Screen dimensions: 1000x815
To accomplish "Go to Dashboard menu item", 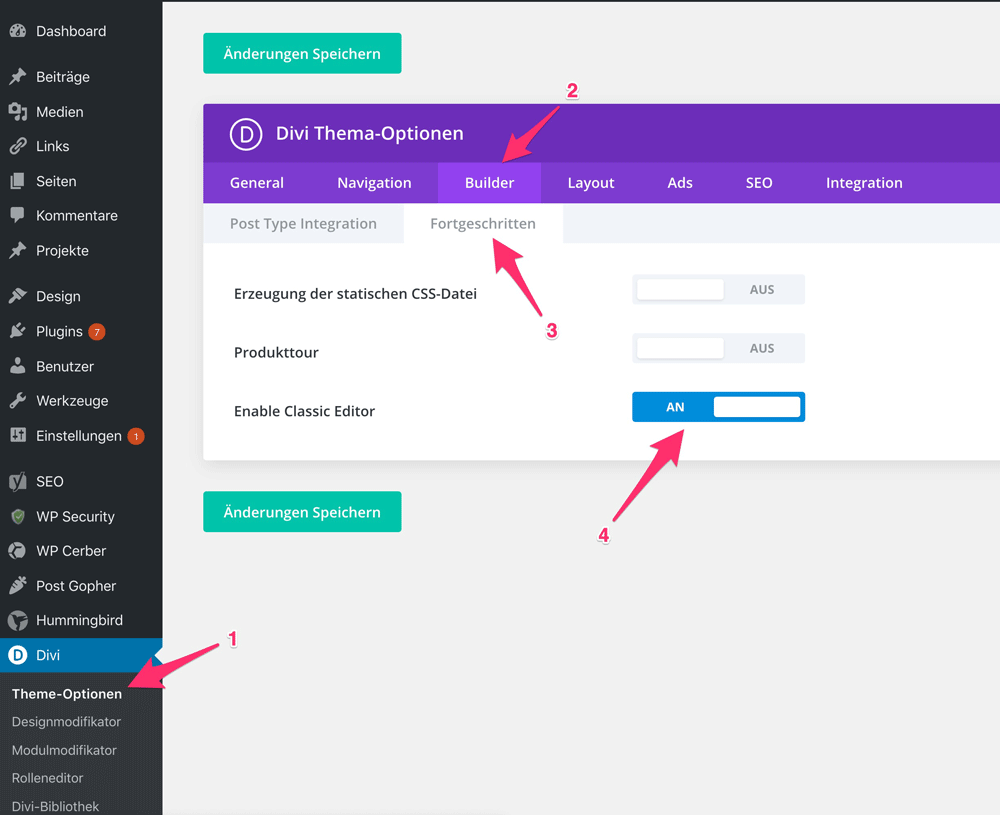I will 71,31.
